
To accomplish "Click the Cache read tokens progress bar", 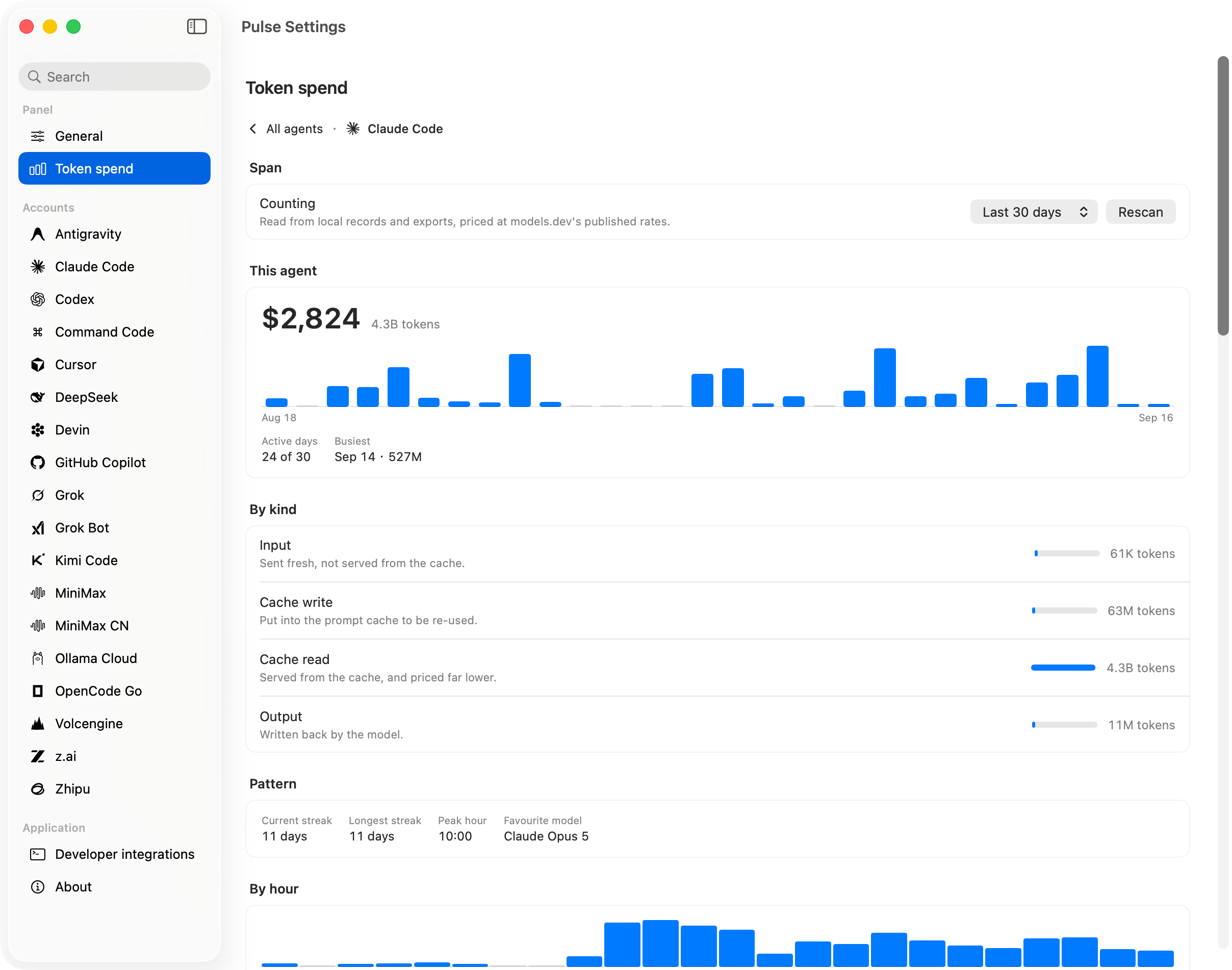I will (x=1063, y=668).
